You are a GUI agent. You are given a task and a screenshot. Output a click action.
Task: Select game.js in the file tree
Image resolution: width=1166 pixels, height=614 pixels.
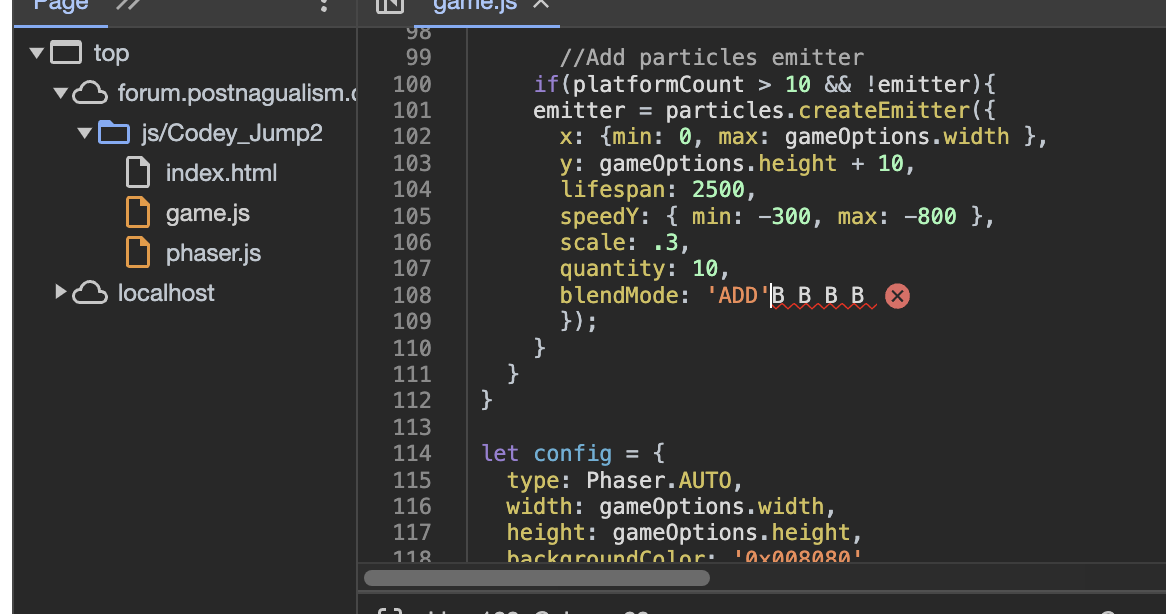point(207,213)
